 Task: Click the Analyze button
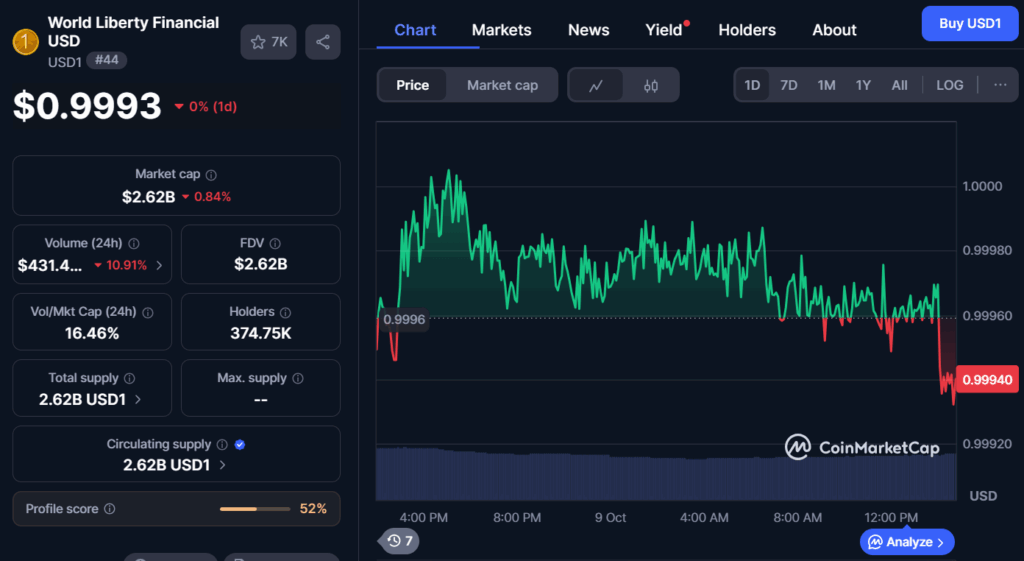[907, 542]
